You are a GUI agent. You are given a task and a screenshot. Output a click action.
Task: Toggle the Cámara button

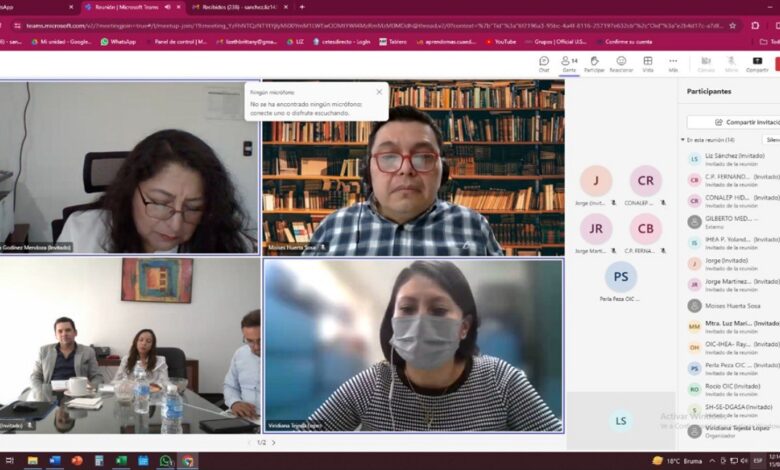pos(706,64)
